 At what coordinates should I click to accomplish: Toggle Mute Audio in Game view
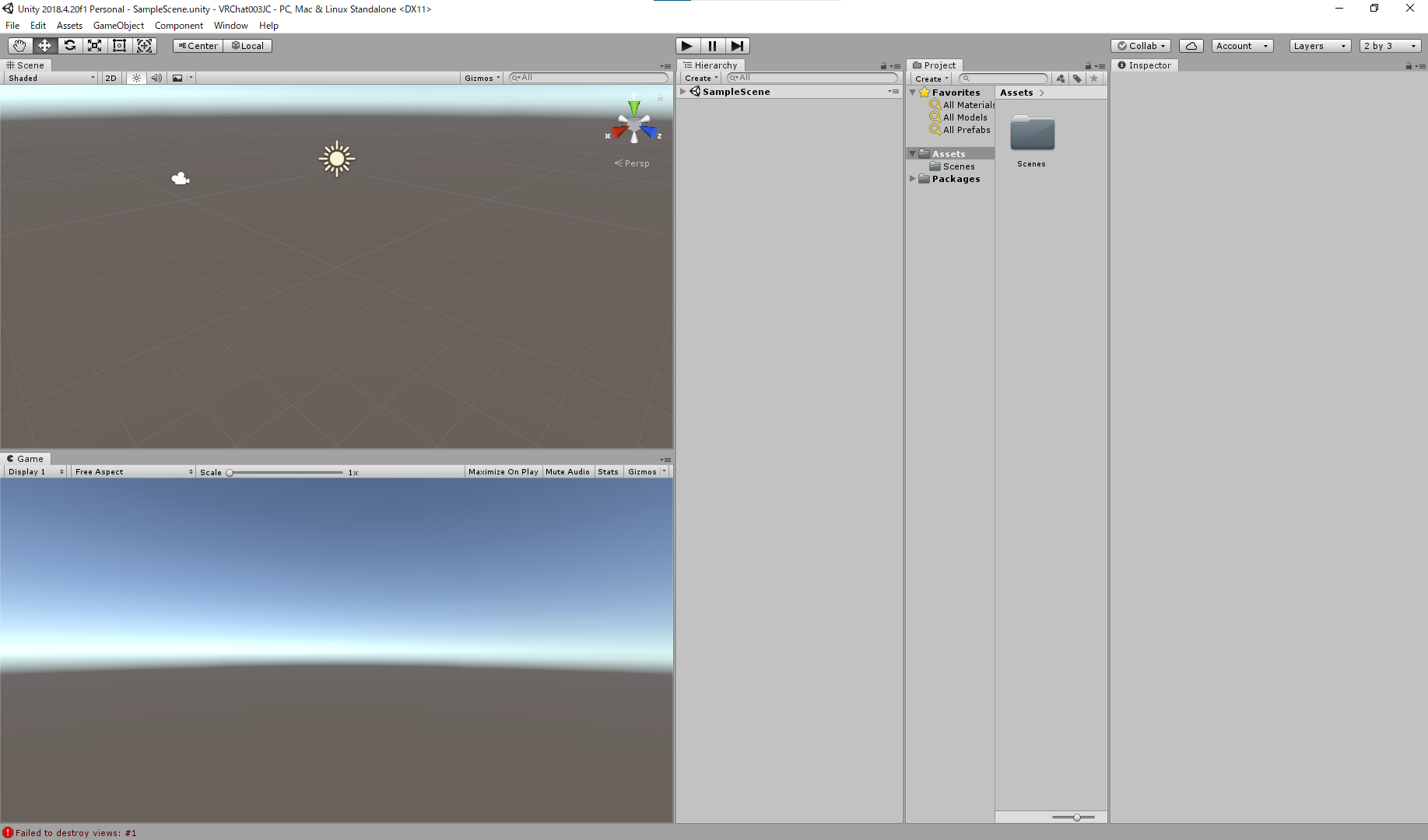coord(567,472)
